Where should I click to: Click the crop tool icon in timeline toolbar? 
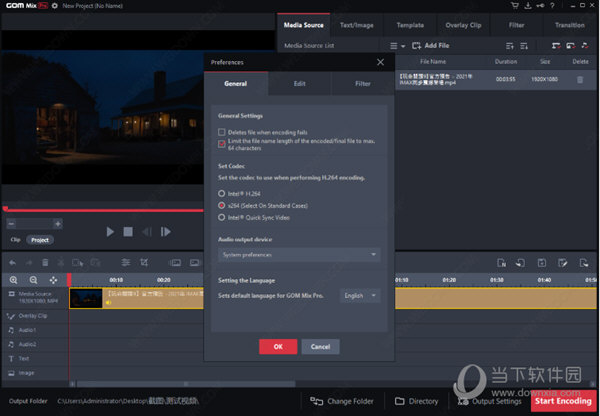point(145,263)
